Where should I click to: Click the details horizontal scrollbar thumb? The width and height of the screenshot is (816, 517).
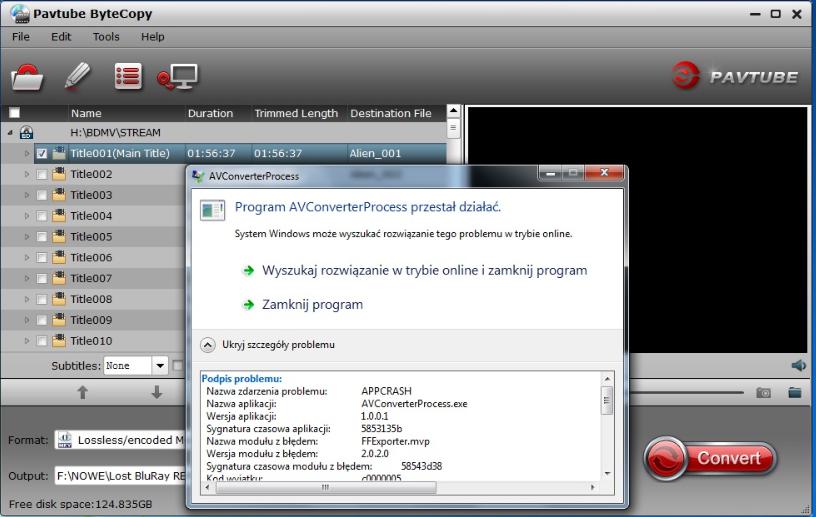(x=326, y=487)
